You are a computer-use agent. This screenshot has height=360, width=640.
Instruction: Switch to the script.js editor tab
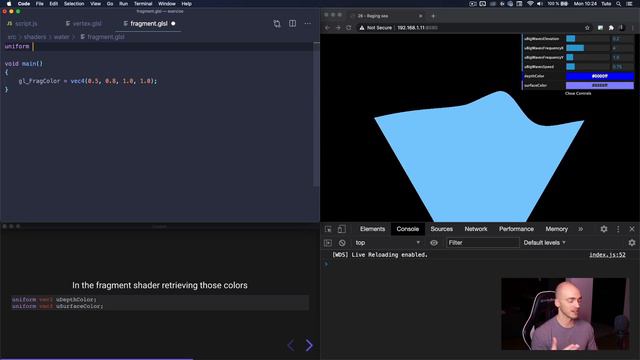(22, 24)
